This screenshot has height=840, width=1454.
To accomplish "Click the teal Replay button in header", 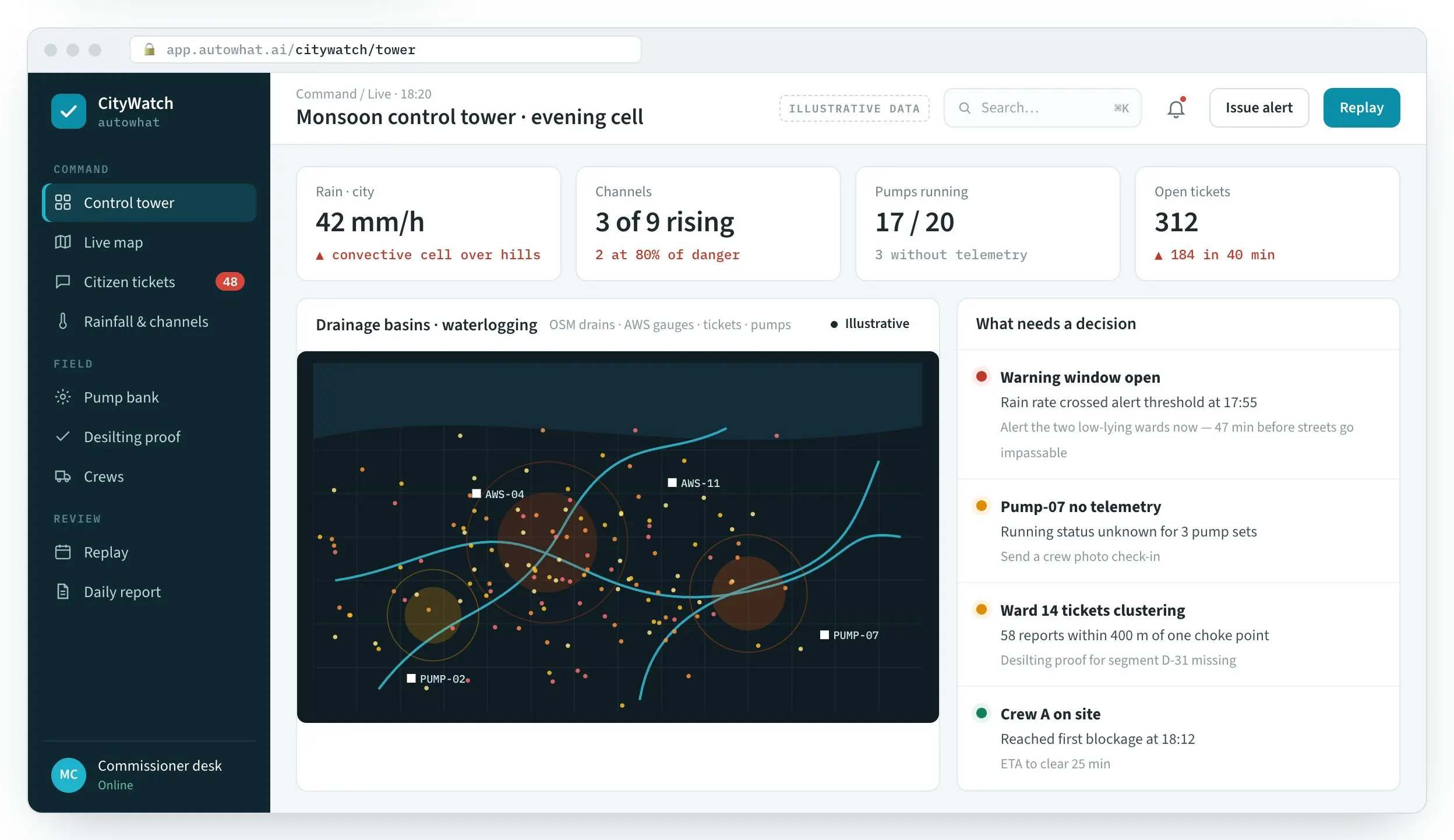I will (x=1361, y=108).
